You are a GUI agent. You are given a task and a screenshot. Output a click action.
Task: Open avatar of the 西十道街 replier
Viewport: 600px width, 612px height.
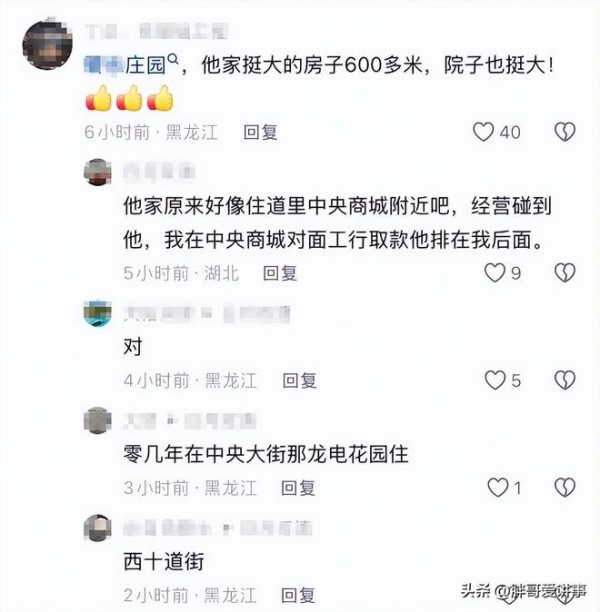[x=98, y=528]
